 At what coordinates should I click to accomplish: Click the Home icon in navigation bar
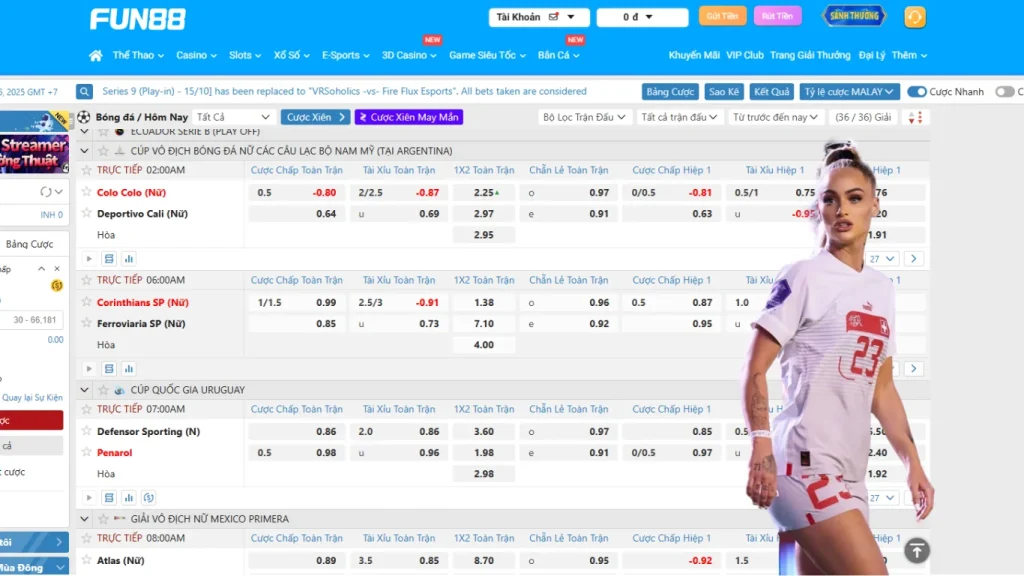click(95, 56)
